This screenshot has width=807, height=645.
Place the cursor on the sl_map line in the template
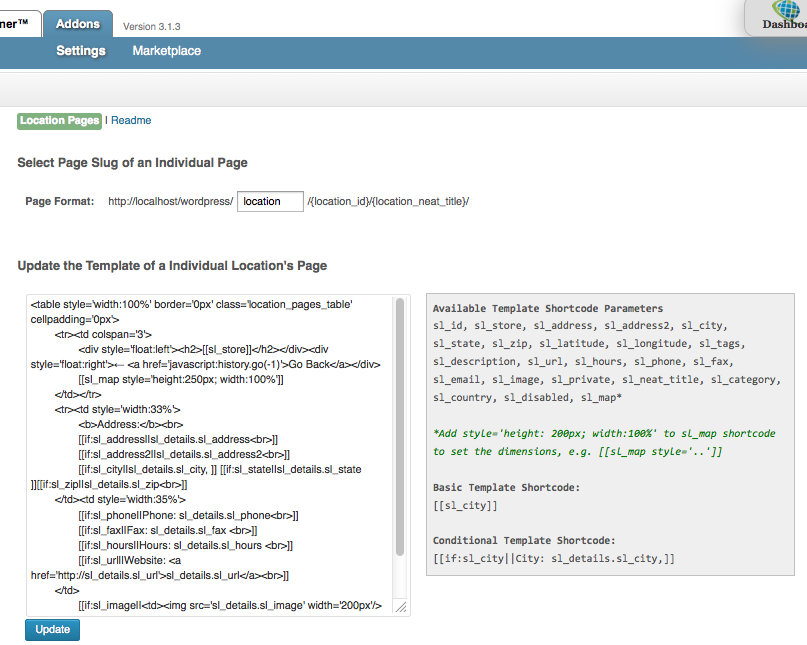point(180,380)
